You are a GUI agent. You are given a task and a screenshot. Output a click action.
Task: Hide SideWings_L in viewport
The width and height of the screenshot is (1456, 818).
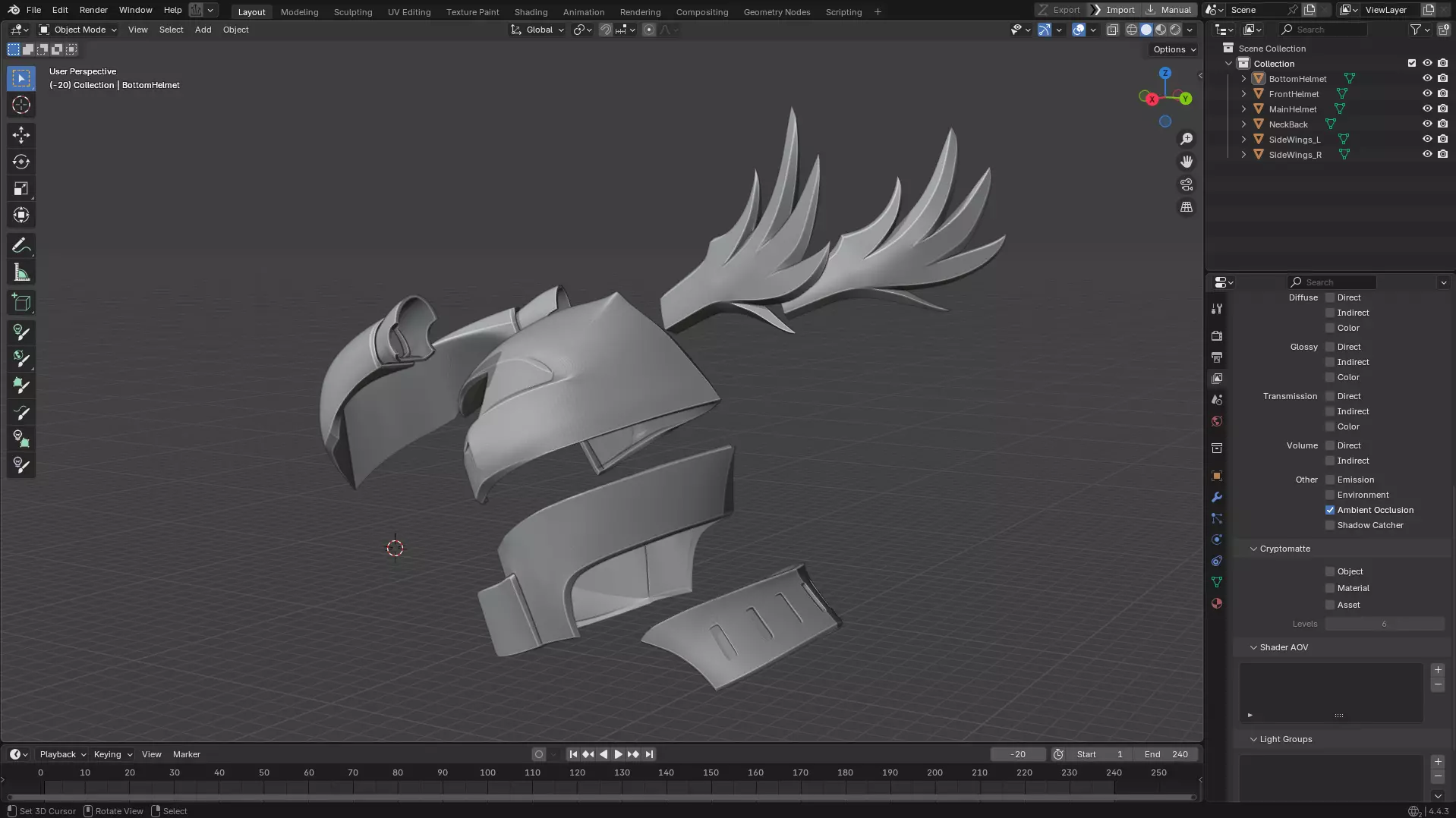tap(1427, 139)
